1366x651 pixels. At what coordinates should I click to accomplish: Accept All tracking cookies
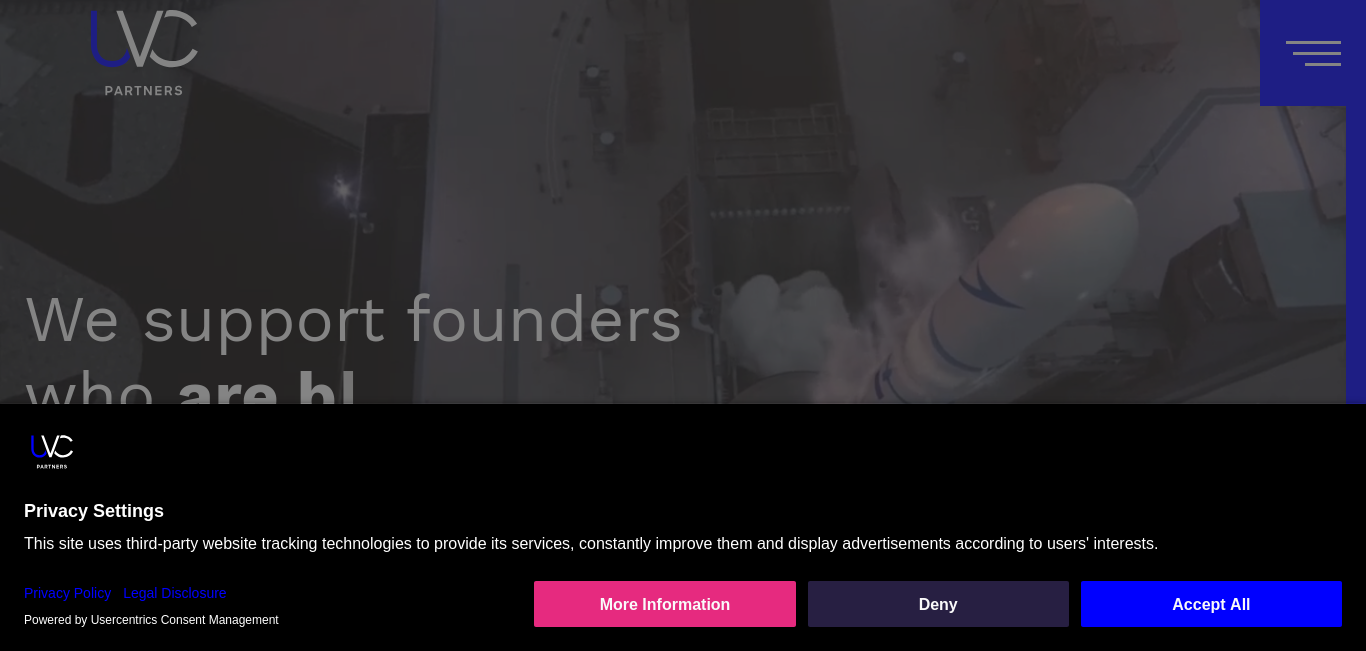click(x=1211, y=604)
